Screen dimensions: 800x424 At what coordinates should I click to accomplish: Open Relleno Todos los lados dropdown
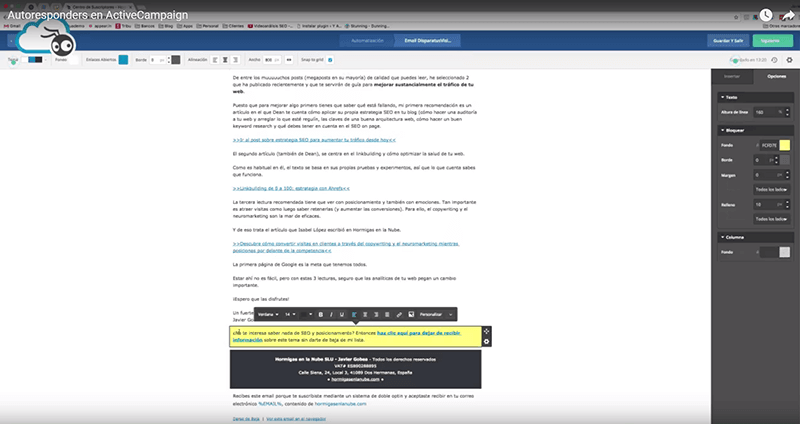click(771, 219)
